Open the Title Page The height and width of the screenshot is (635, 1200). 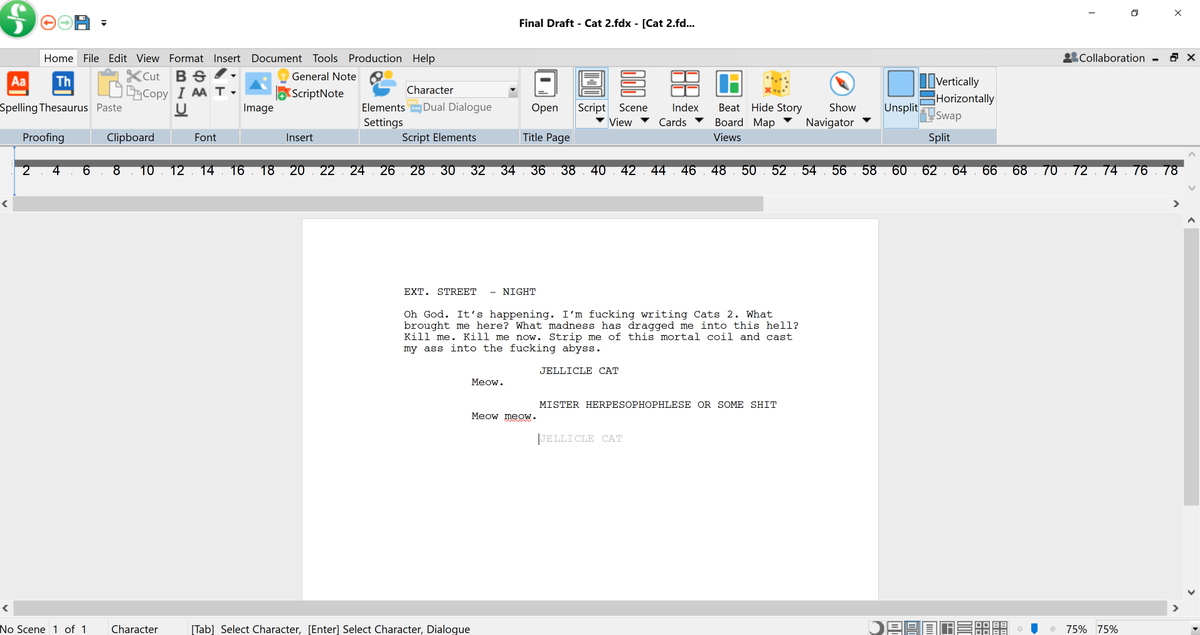(545, 92)
